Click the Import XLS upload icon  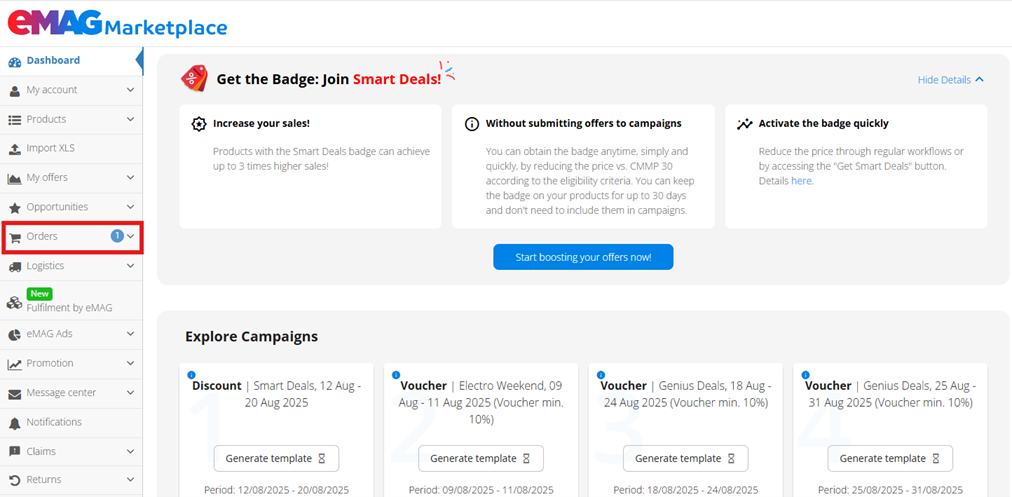[x=15, y=149]
